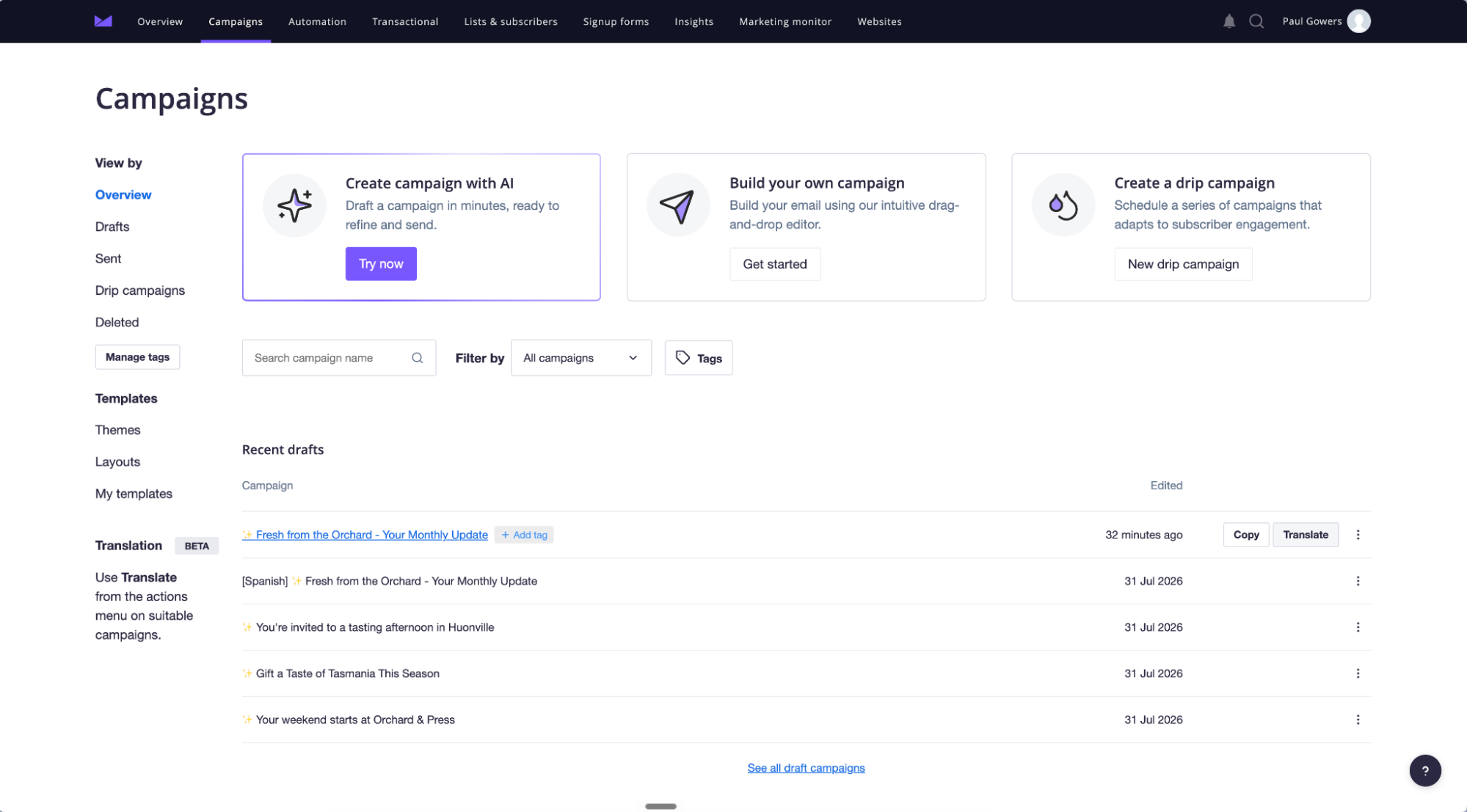Click the paper plane campaign icon

point(678,205)
